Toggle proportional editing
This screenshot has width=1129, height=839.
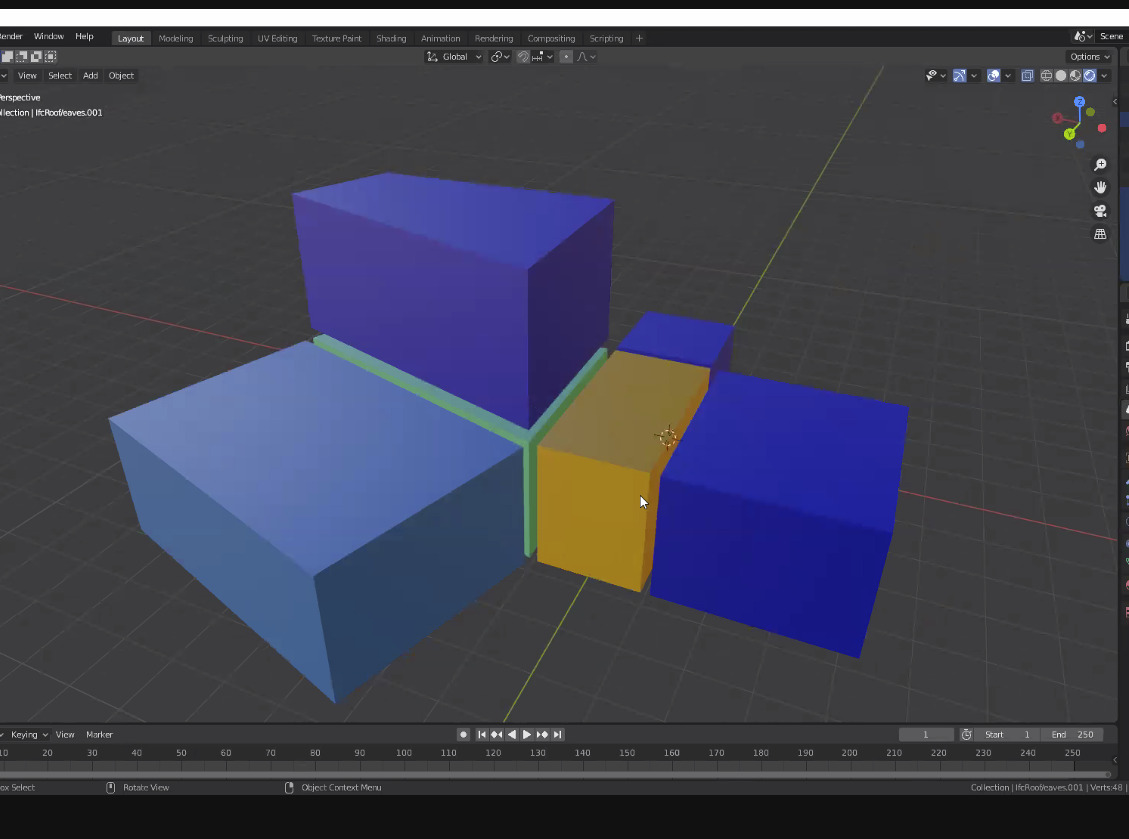pos(566,57)
